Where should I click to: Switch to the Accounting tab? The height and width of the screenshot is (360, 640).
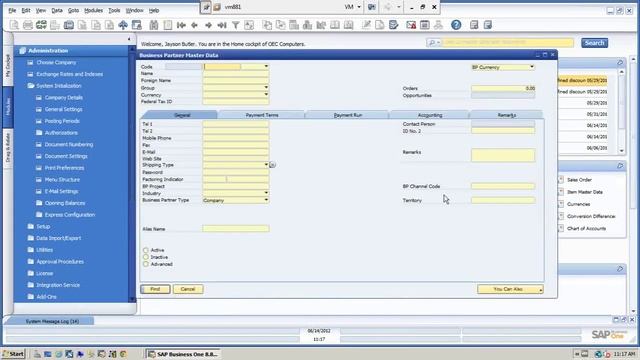coord(430,115)
